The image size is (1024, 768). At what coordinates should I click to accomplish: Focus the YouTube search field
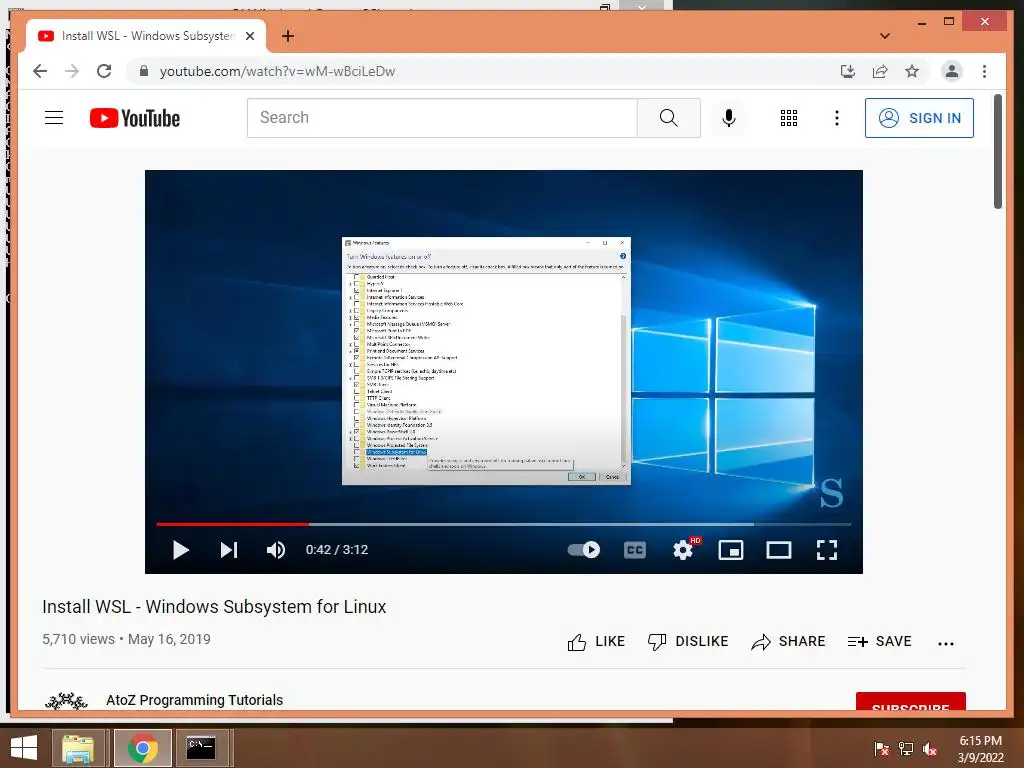tap(442, 118)
